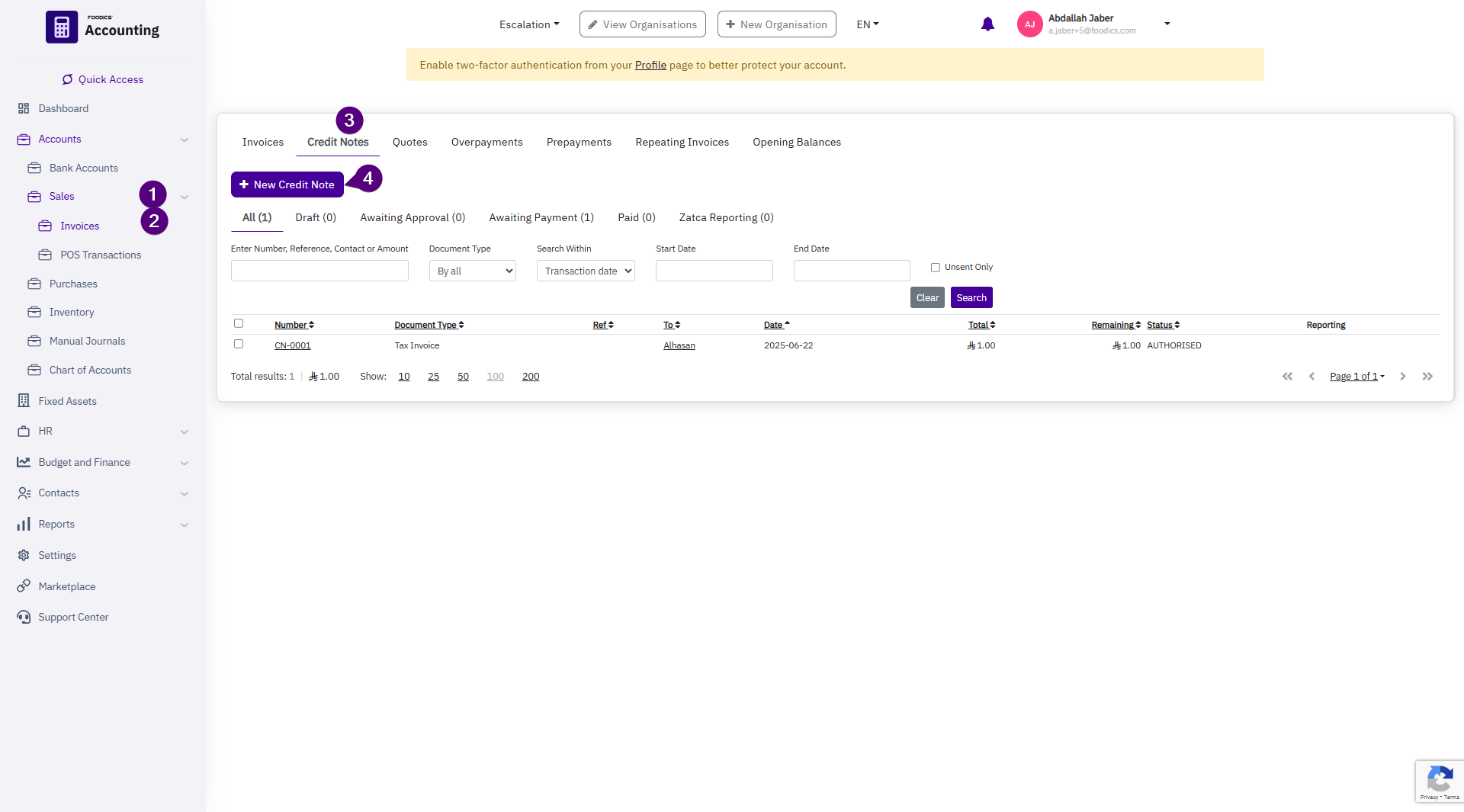The height and width of the screenshot is (812, 1464).
Task: Click the Marketplace link icon
Action: click(24, 586)
